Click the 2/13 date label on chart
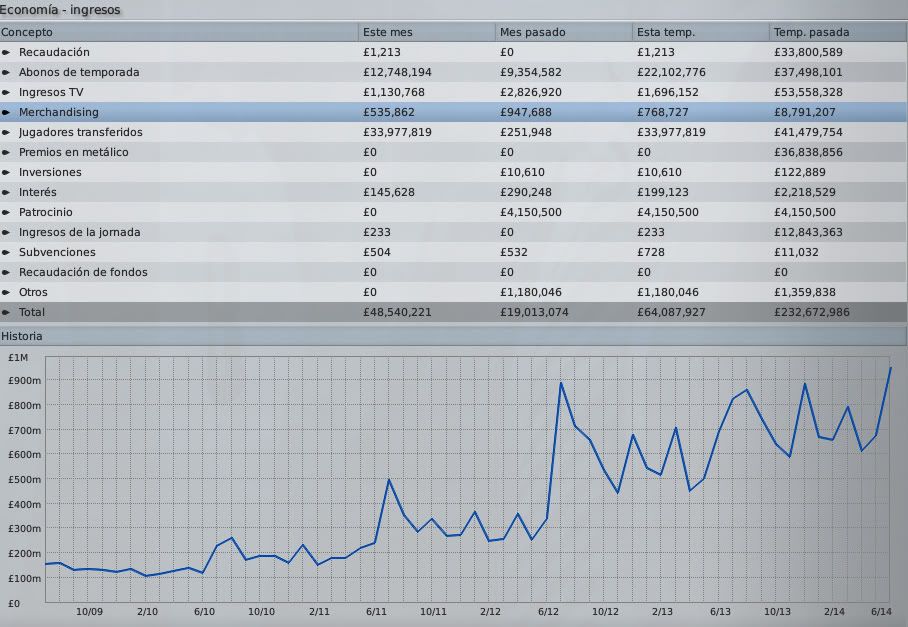The width and height of the screenshot is (908, 627). (662, 611)
